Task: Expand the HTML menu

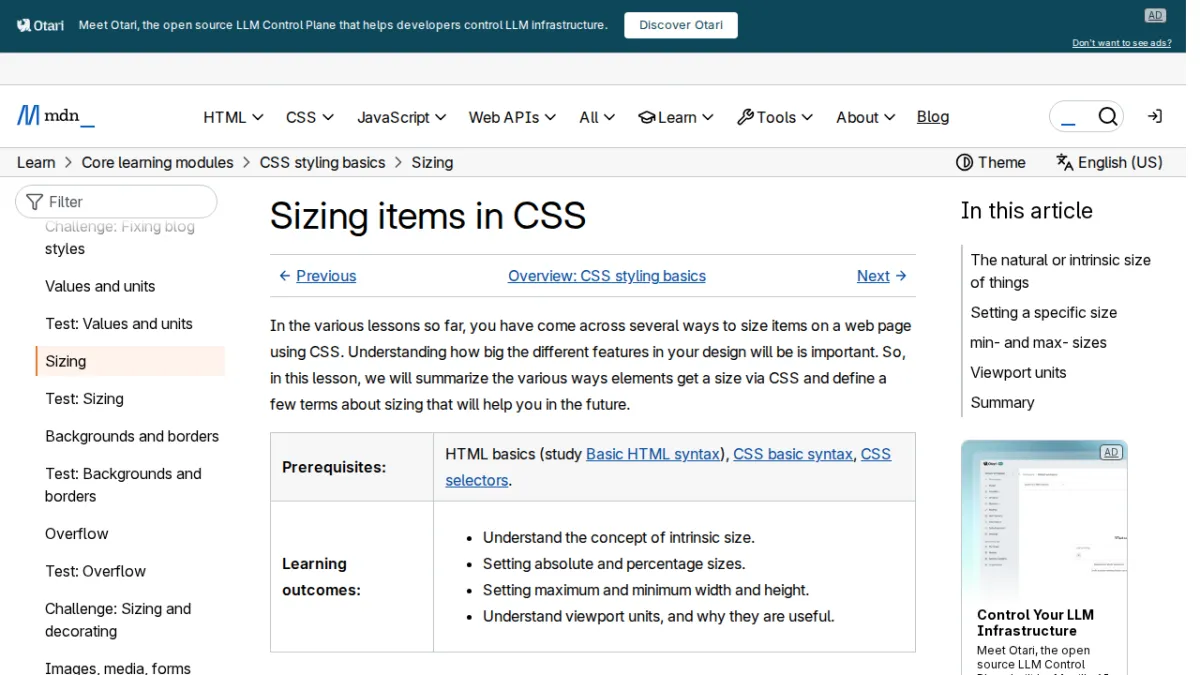Action: (233, 117)
